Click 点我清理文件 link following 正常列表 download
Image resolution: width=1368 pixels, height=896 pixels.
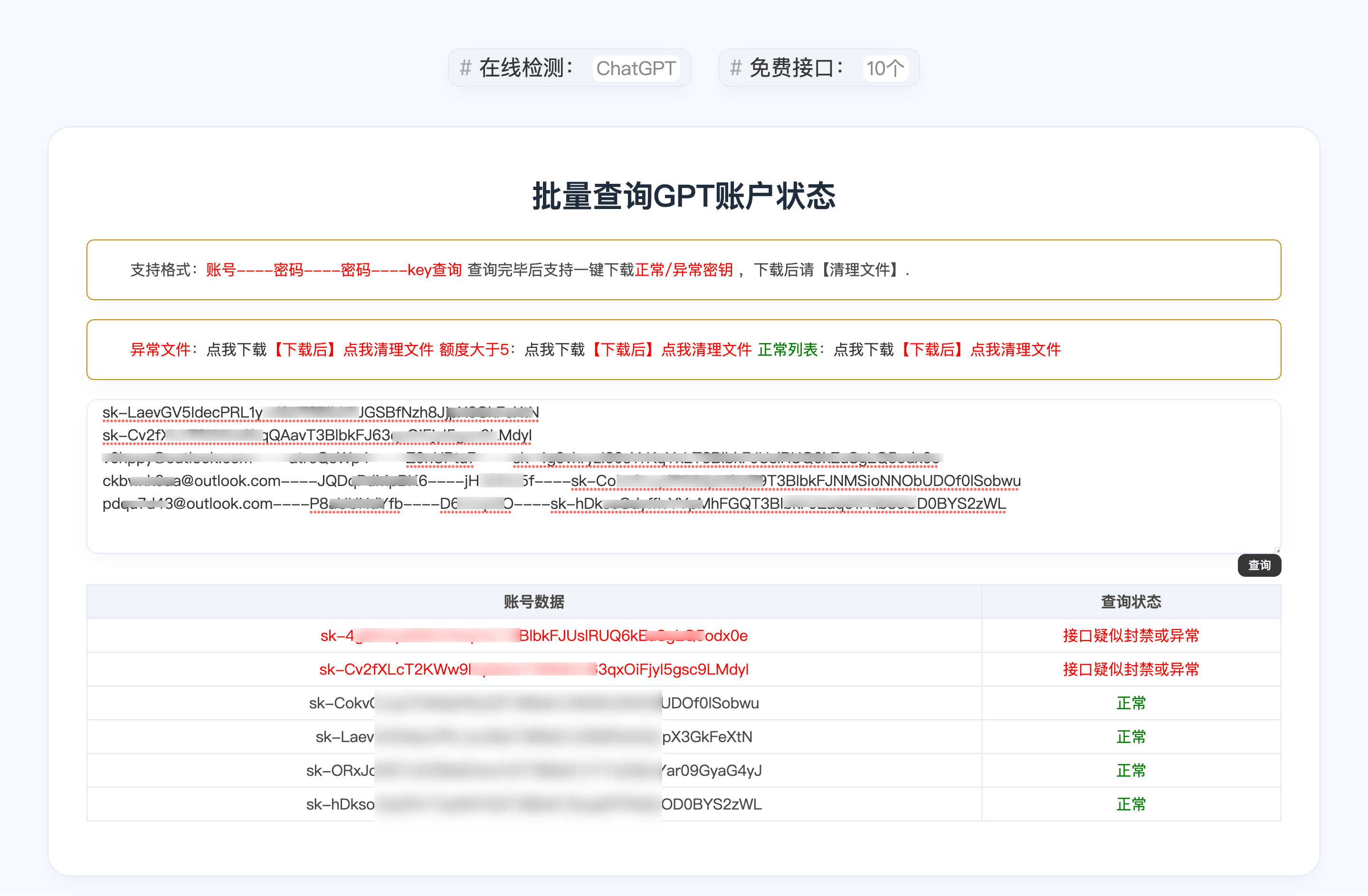pyautogui.click(x=1016, y=350)
